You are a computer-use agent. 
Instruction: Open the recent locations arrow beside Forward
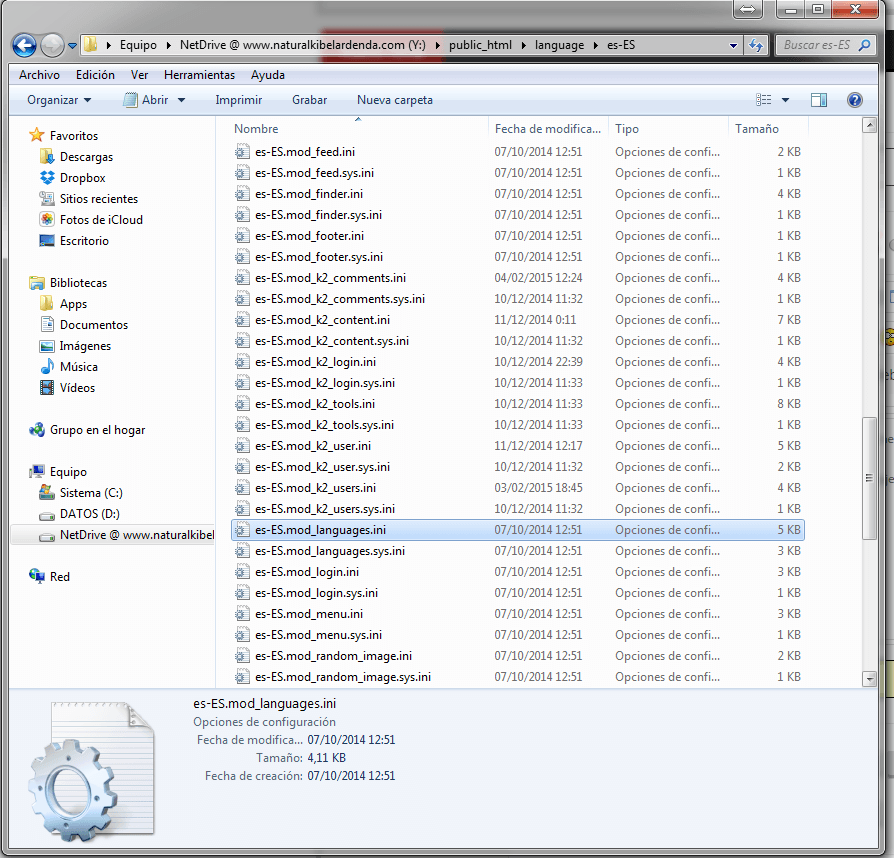point(72,46)
